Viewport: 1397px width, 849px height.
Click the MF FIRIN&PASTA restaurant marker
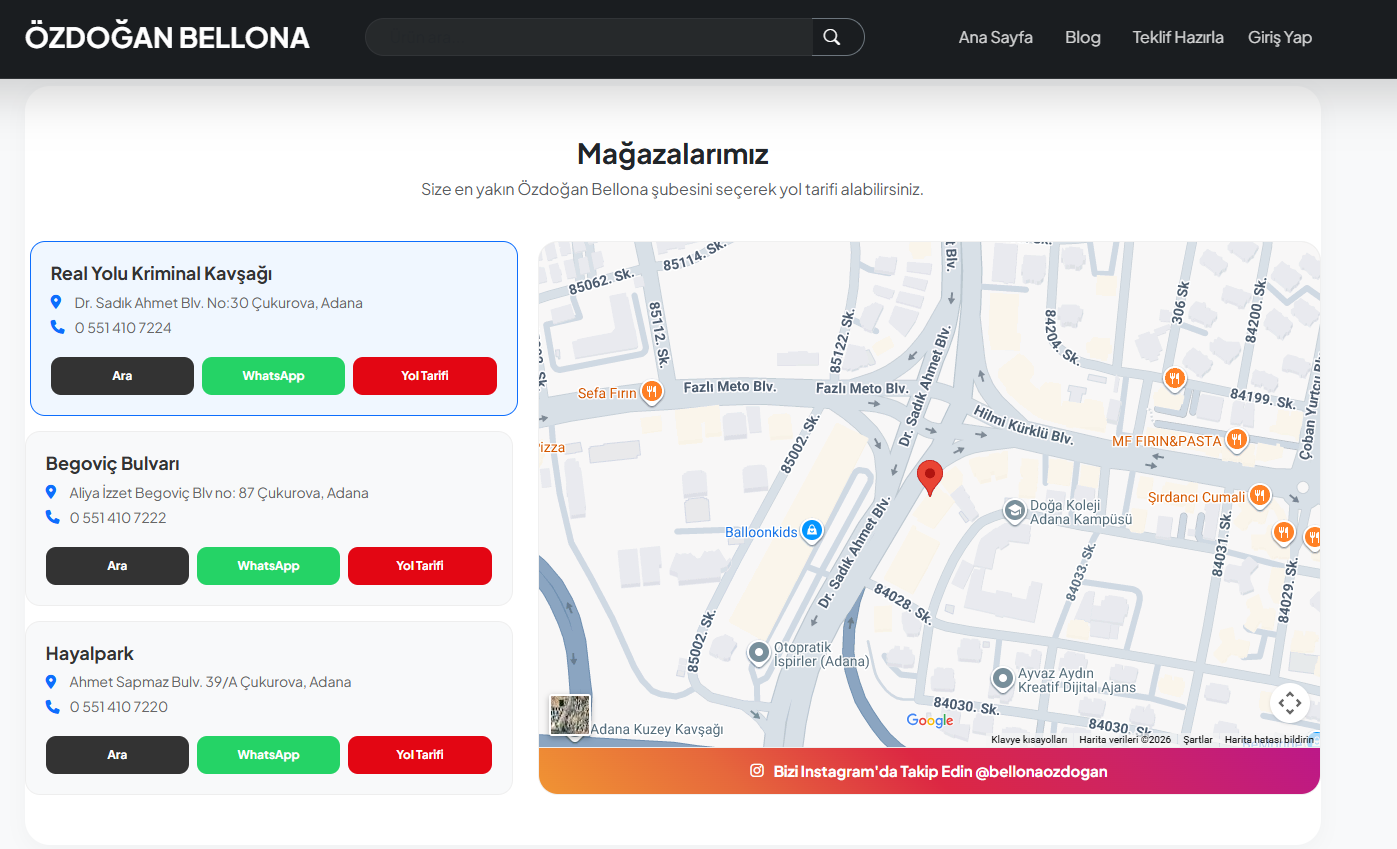pyautogui.click(x=1237, y=440)
